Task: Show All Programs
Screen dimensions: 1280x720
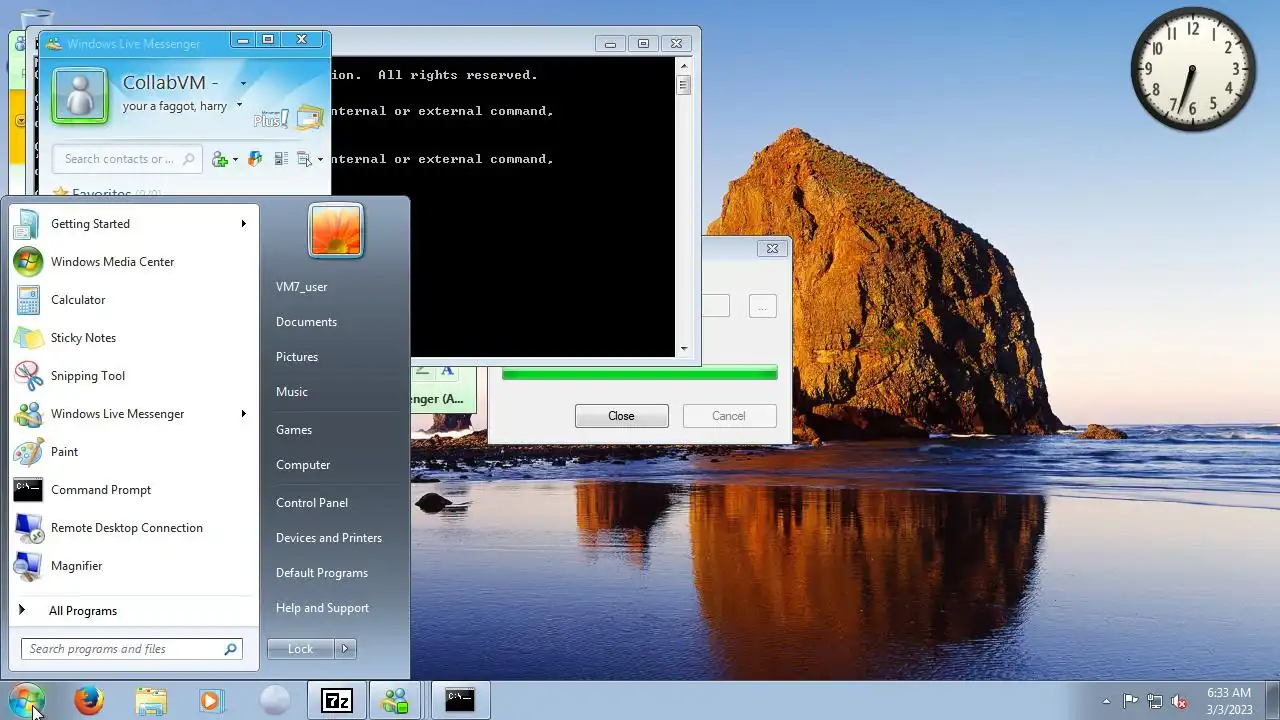Action: click(83, 611)
